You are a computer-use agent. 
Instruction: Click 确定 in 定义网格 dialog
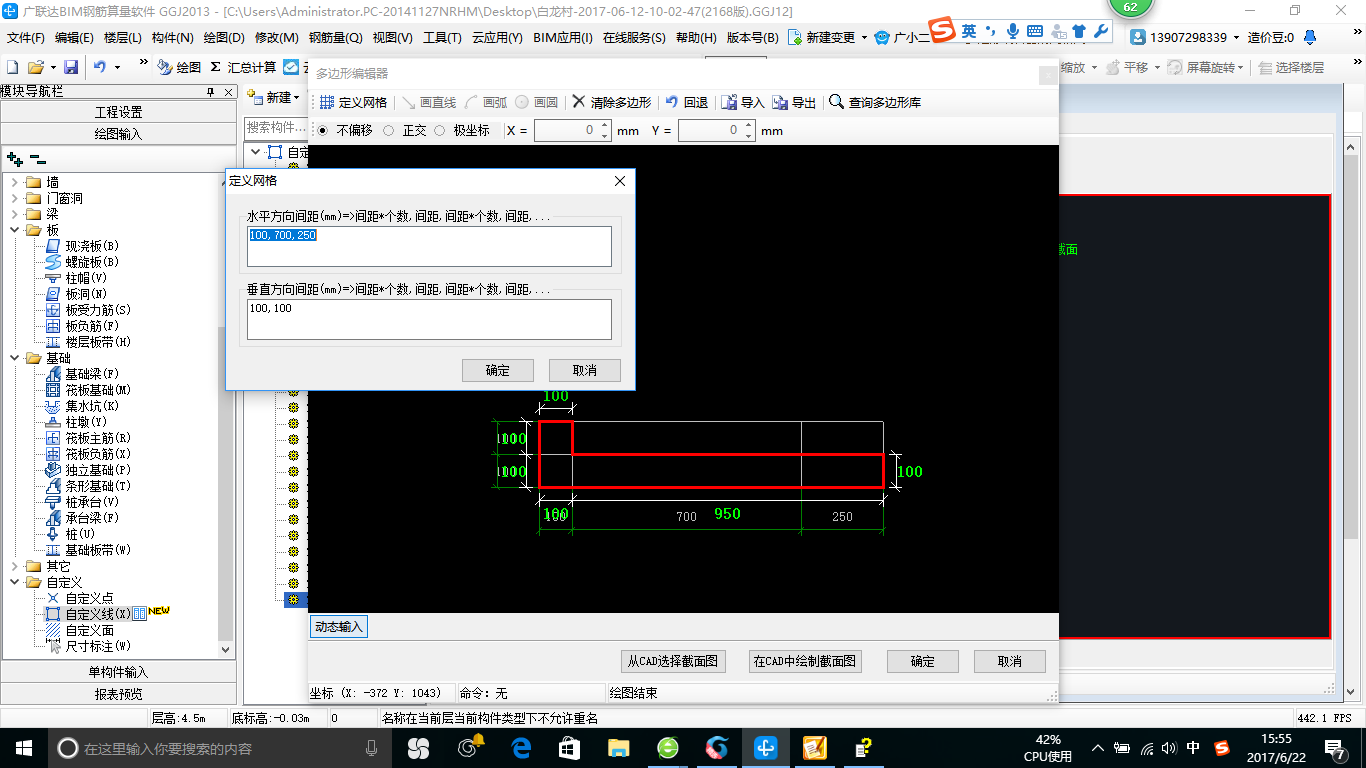pos(498,370)
